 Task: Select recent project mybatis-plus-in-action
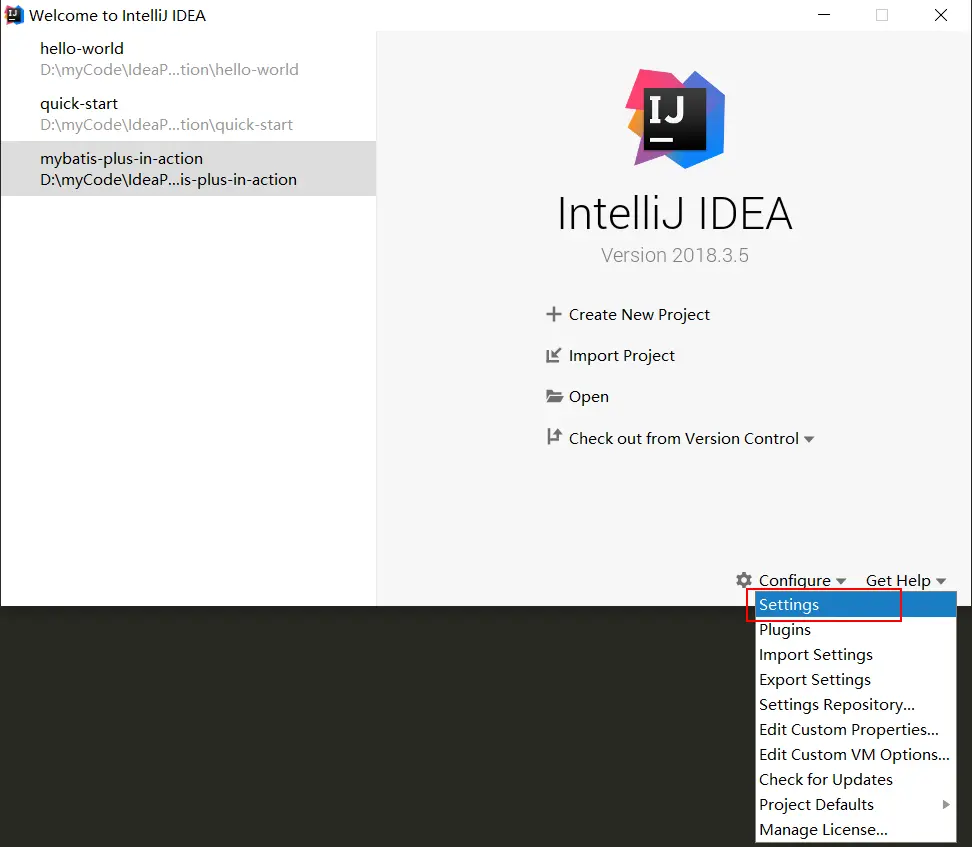click(x=188, y=169)
